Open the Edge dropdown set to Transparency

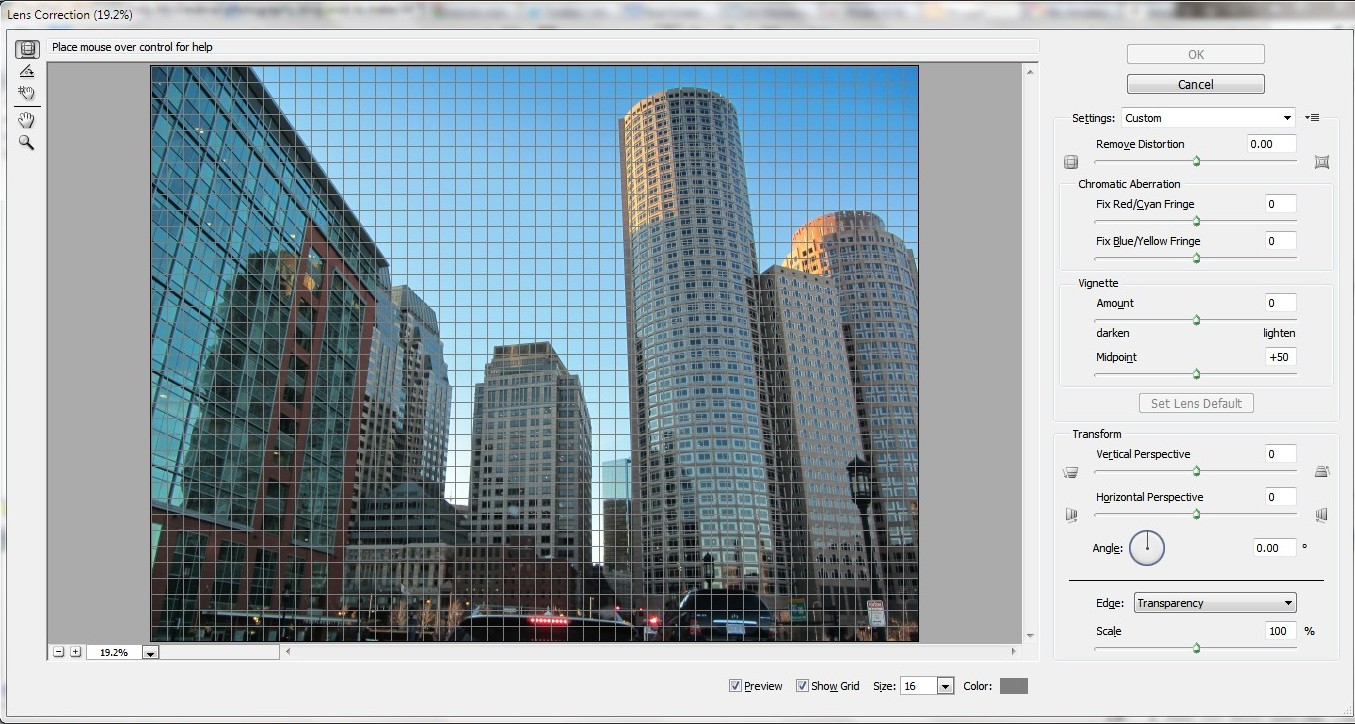(1289, 602)
